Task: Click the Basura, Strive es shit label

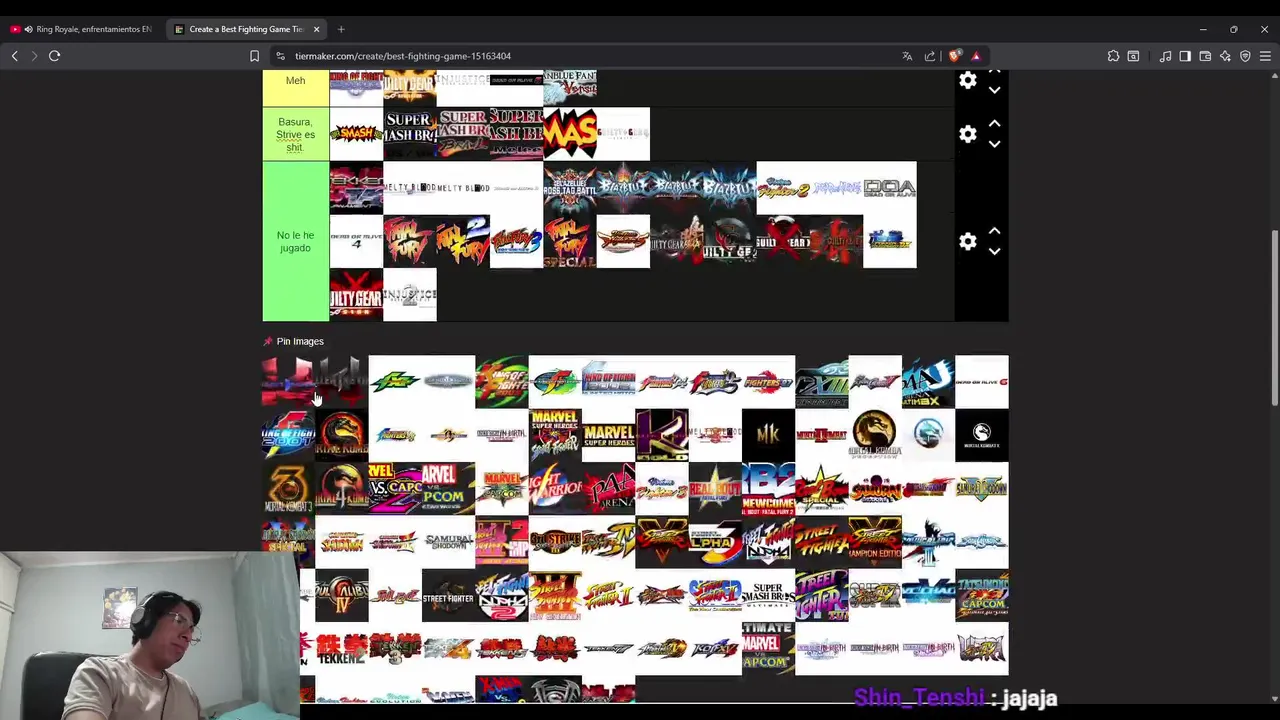Action: (295, 134)
